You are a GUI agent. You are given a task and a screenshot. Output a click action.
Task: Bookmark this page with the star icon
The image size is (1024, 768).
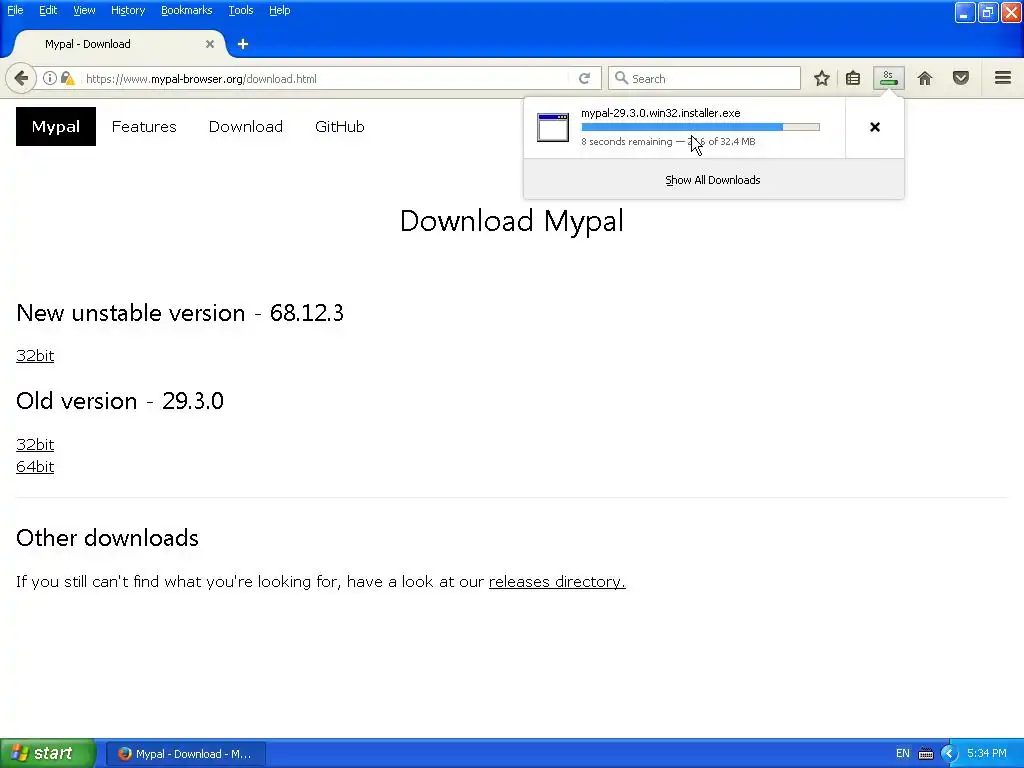[x=822, y=78]
